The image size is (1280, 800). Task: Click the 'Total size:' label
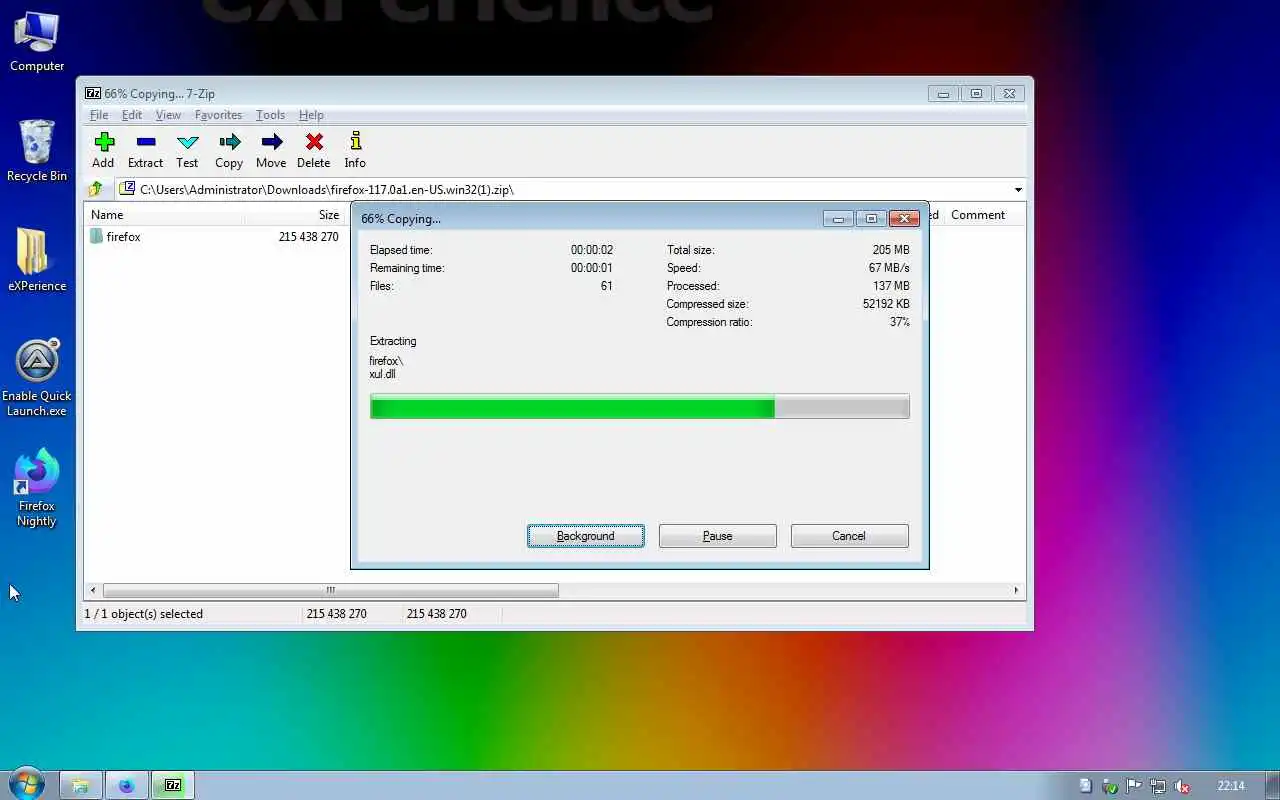[690, 250]
